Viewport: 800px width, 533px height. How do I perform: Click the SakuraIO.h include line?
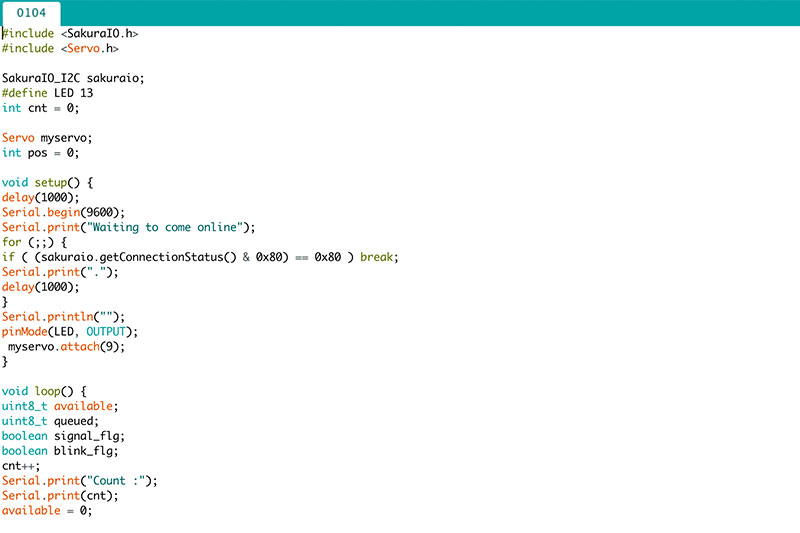coord(70,33)
